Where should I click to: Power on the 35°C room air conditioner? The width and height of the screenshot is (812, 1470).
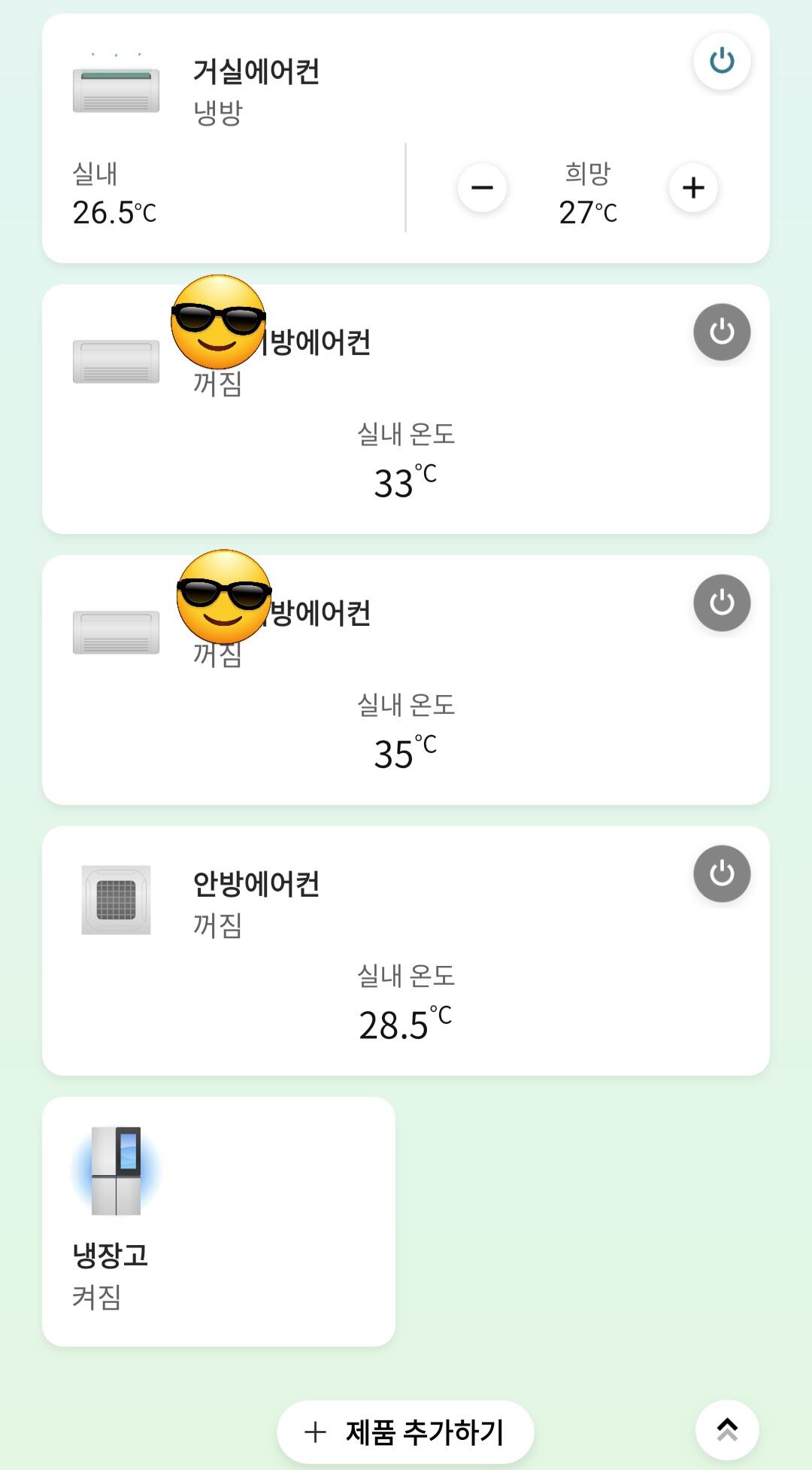tap(722, 603)
